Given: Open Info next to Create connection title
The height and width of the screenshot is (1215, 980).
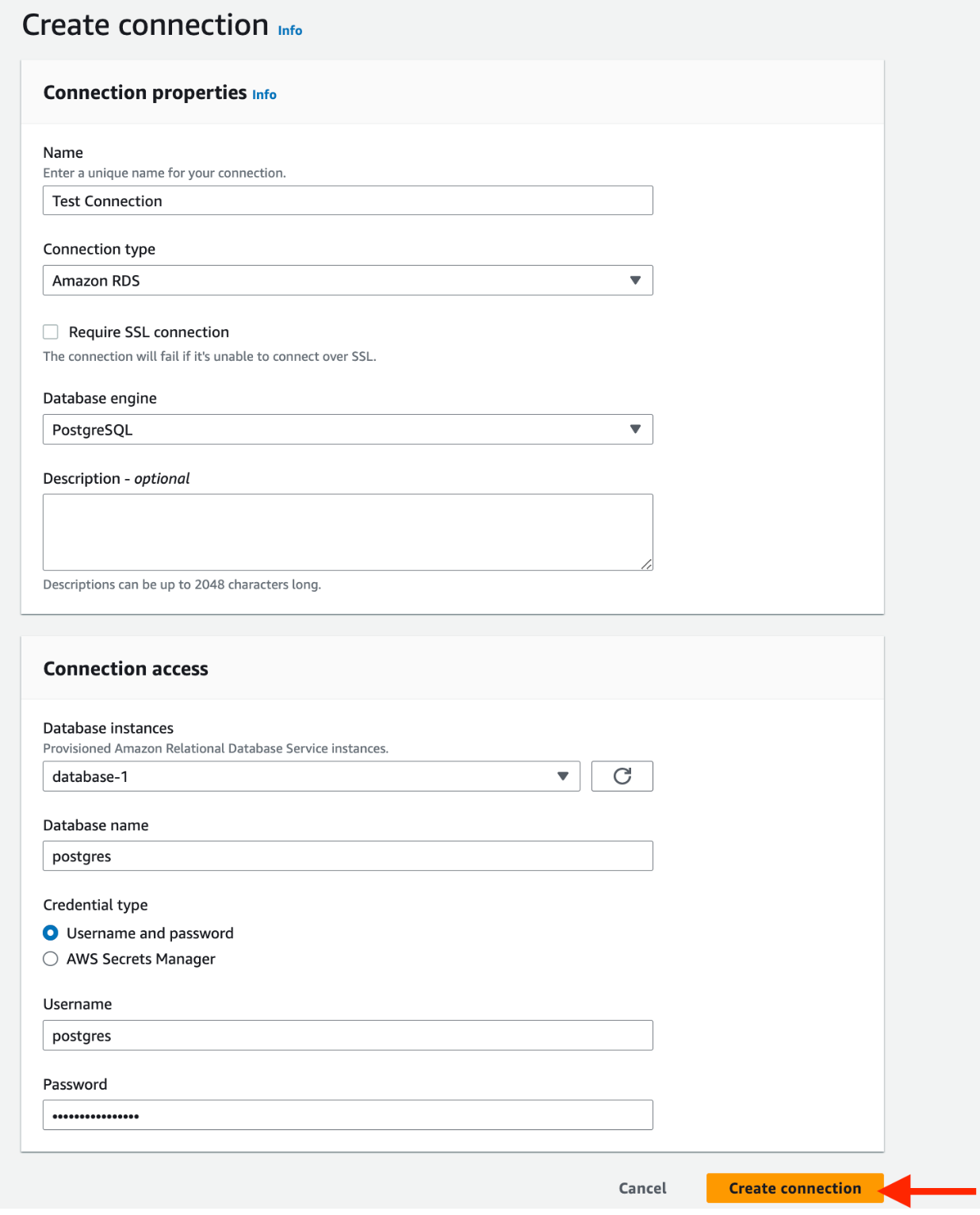Looking at the screenshot, I should tap(289, 29).
